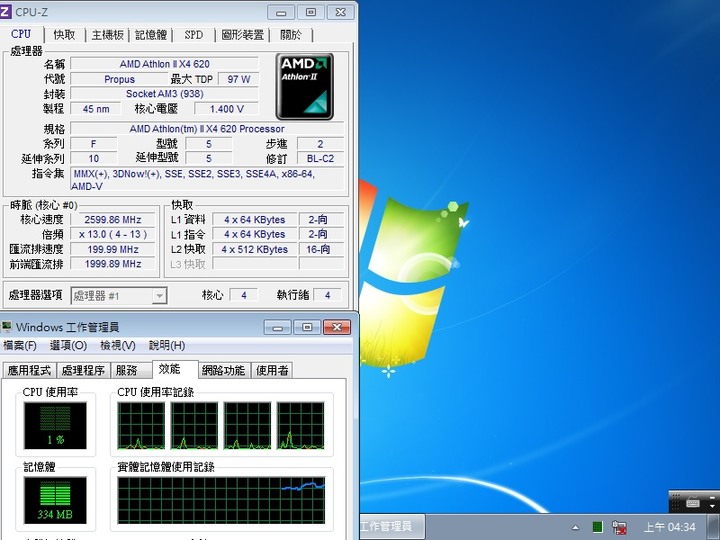Switch to the 關於 about tab
720x540 pixels.
pyautogui.click(x=291, y=35)
